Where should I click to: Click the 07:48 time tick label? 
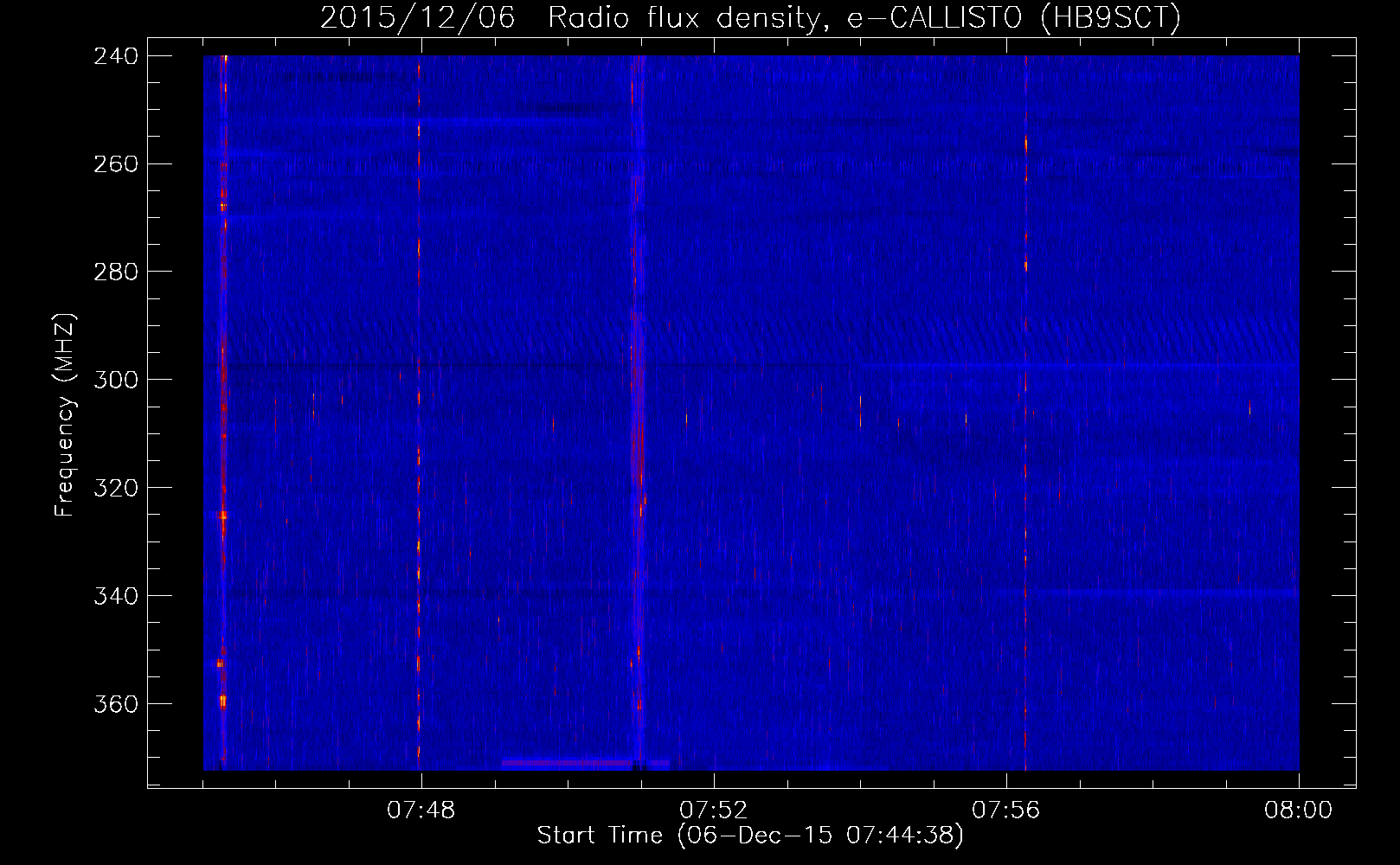point(421,811)
